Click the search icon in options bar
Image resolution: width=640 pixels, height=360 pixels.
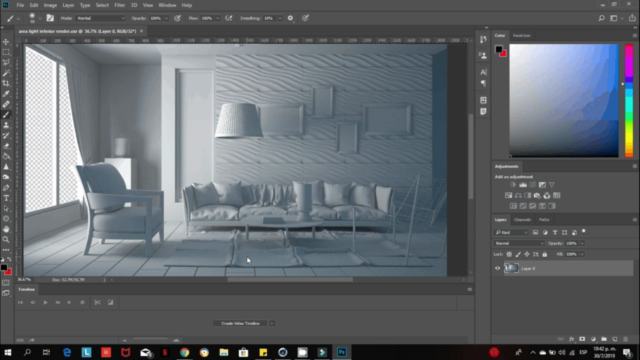[601, 18]
